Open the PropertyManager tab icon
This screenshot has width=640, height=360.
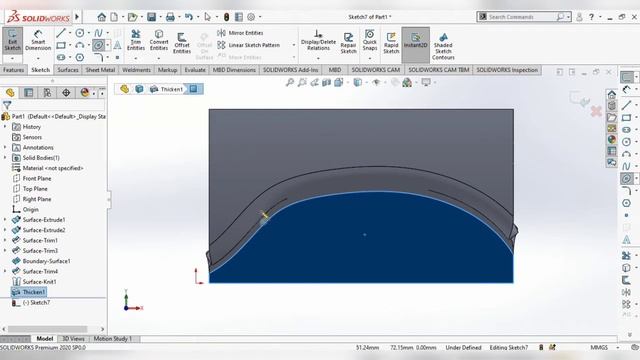click(x=29, y=93)
